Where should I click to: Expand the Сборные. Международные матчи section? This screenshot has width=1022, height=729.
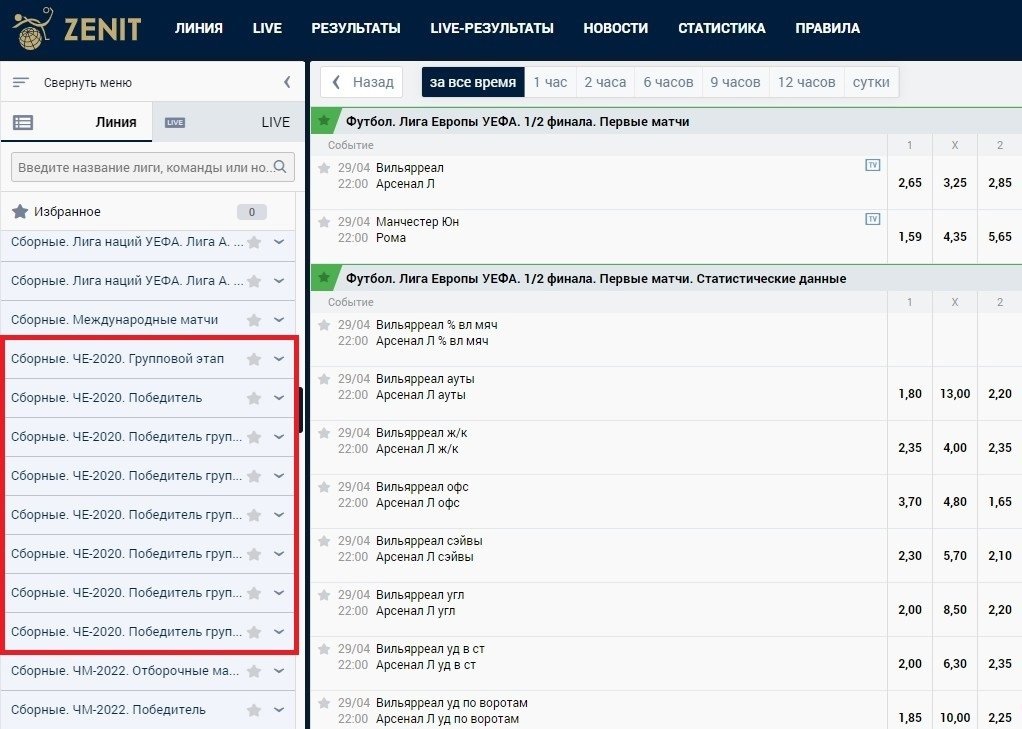[x=279, y=320]
